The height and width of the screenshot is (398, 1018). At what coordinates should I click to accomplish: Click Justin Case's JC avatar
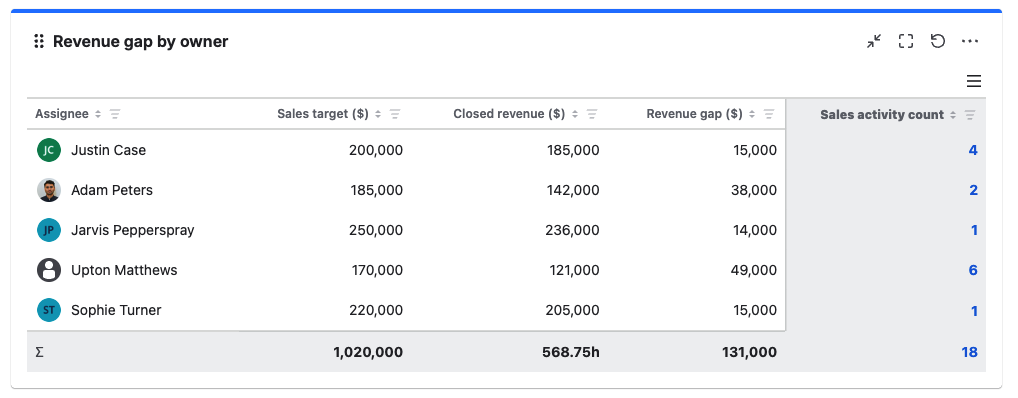point(49,150)
